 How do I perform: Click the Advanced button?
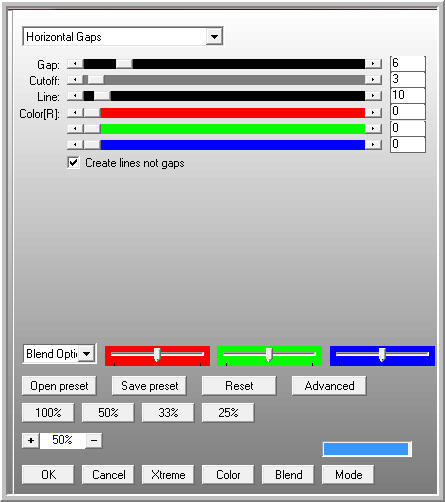tap(329, 386)
